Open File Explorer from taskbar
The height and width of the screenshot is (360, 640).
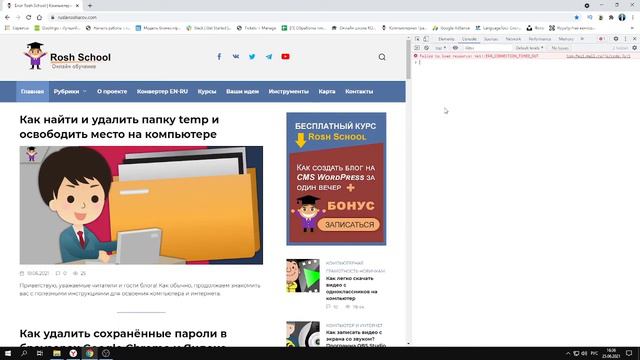point(57,353)
